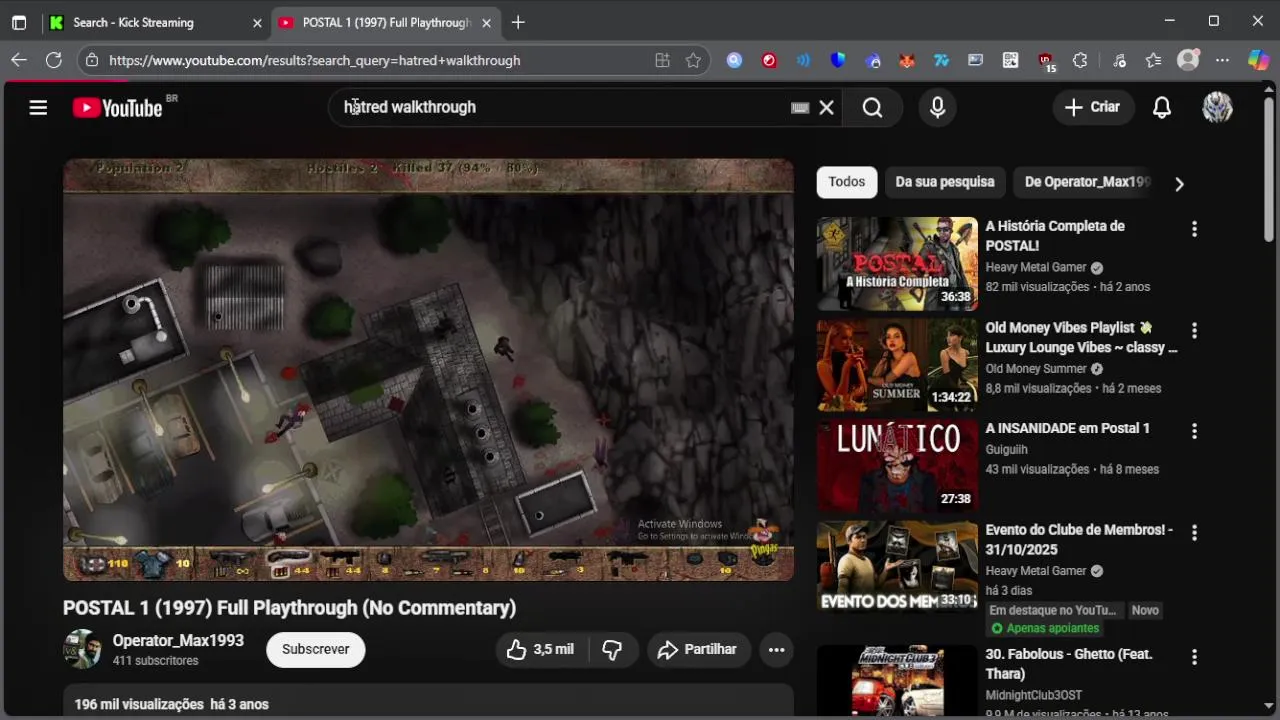Share the video using Partilhar
The height and width of the screenshot is (720, 1280).
coord(697,649)
